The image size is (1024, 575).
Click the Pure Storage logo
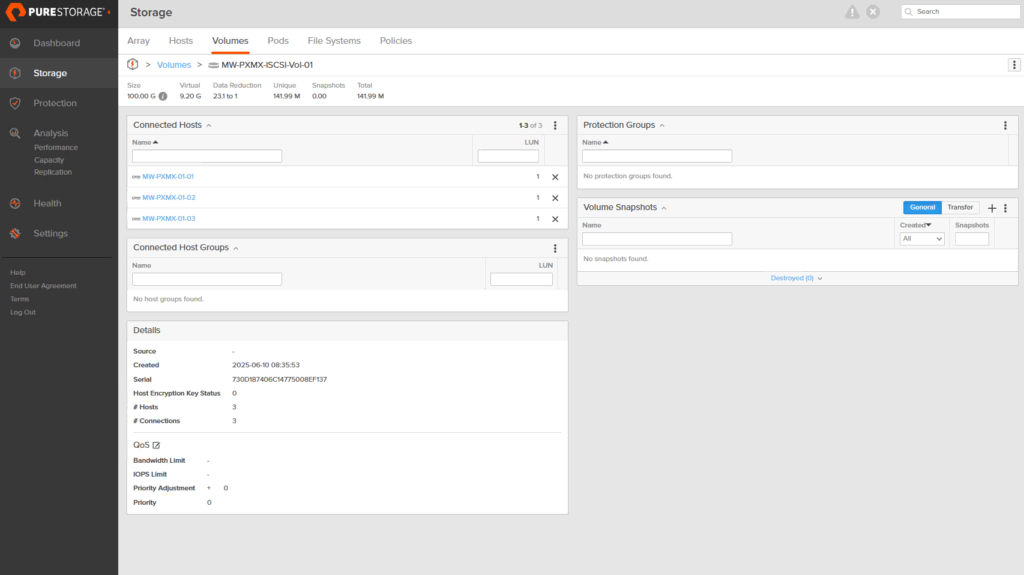point(56,12)
